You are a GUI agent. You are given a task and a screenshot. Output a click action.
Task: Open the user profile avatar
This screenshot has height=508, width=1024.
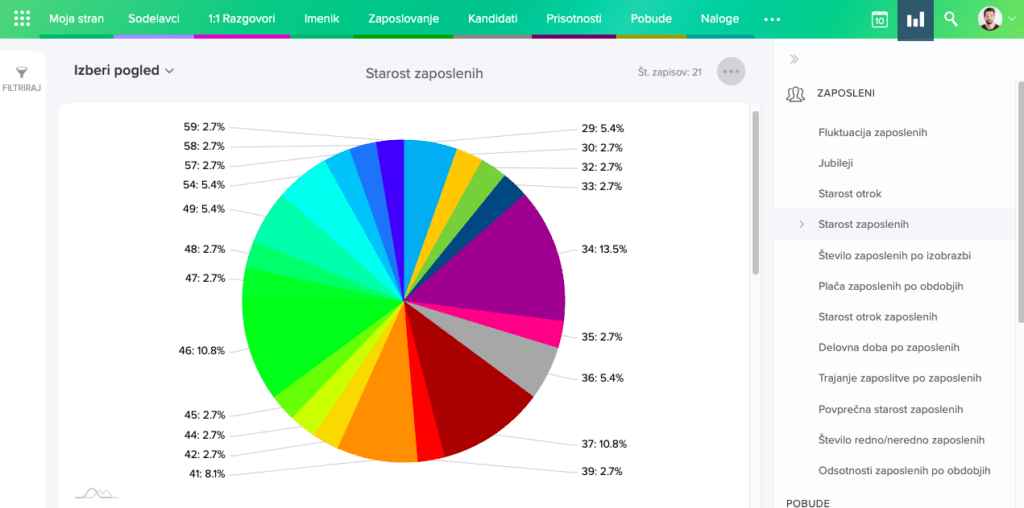pyautogui.click(x=989, y=19)
